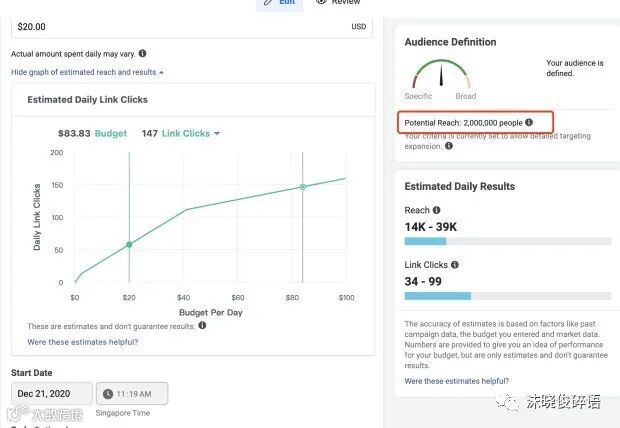Switch to the Review tab
Image resolution: width=620 pixels, height=428 pixels.
click(x=338, y=3)
